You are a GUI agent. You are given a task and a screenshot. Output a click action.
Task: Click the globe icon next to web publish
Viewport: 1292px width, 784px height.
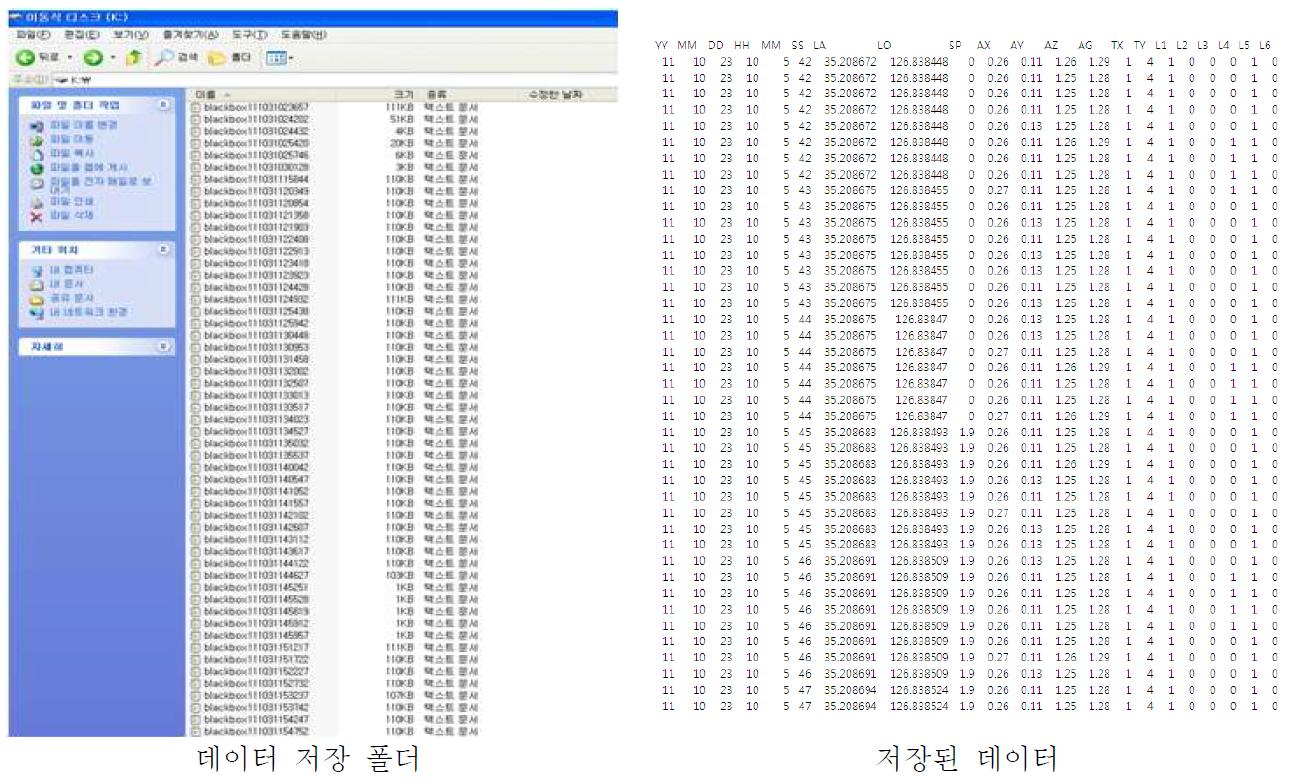[x=36, y=167]
